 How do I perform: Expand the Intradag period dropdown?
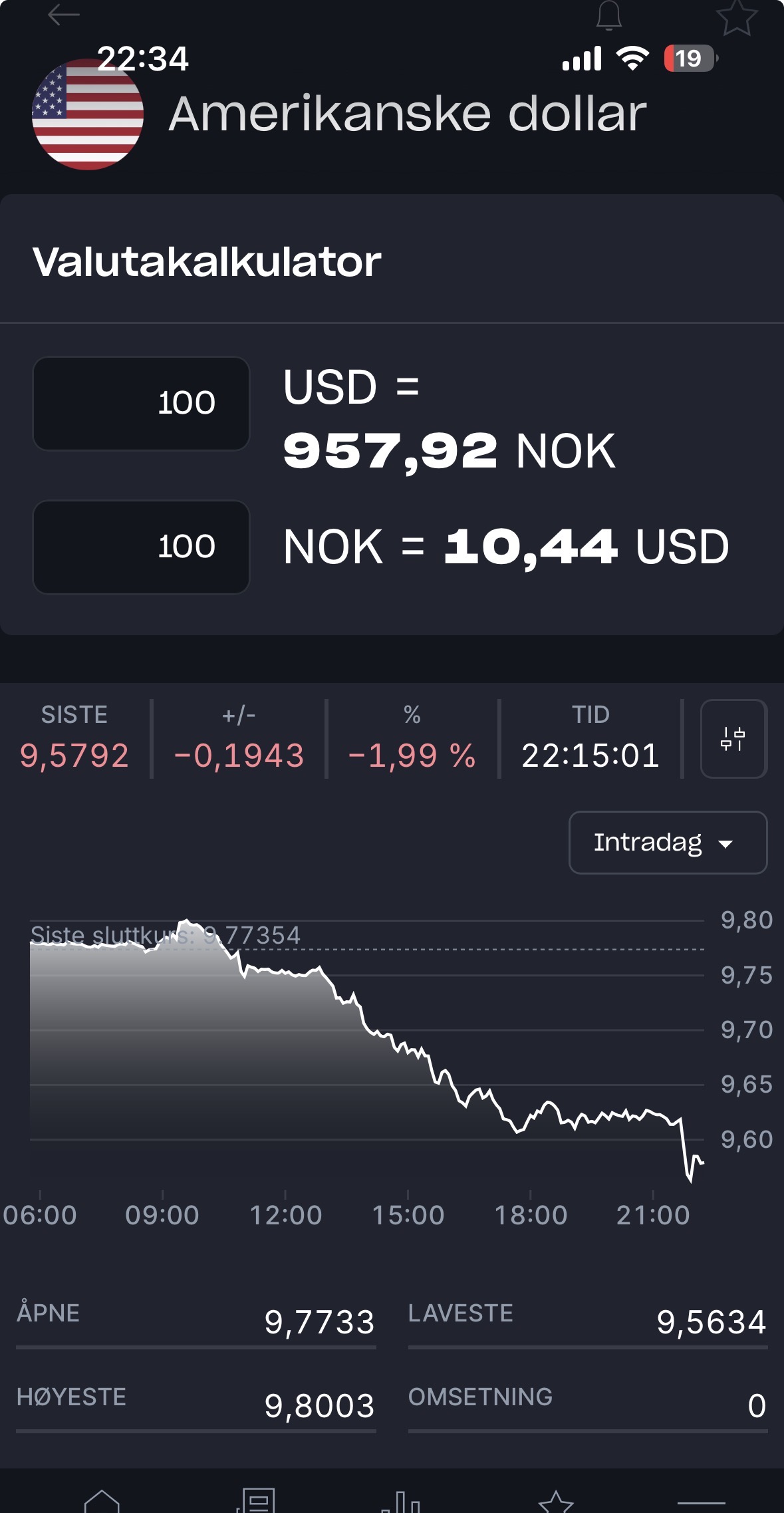point(668,843)
